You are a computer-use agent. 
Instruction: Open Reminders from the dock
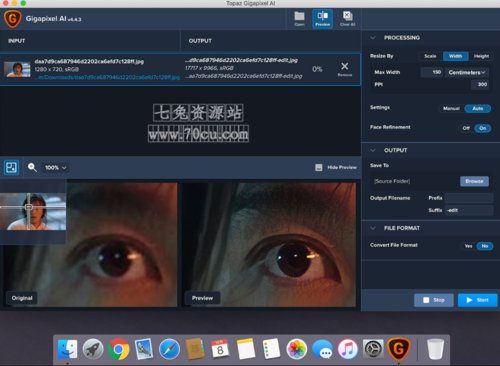(x=271, y=349)
